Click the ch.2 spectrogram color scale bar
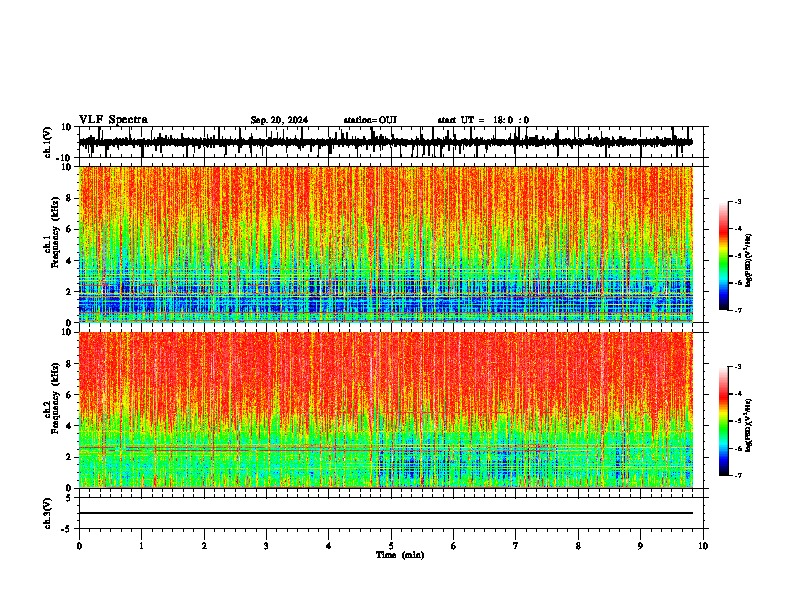Screen dimensions: 792x612 (723, 421)
